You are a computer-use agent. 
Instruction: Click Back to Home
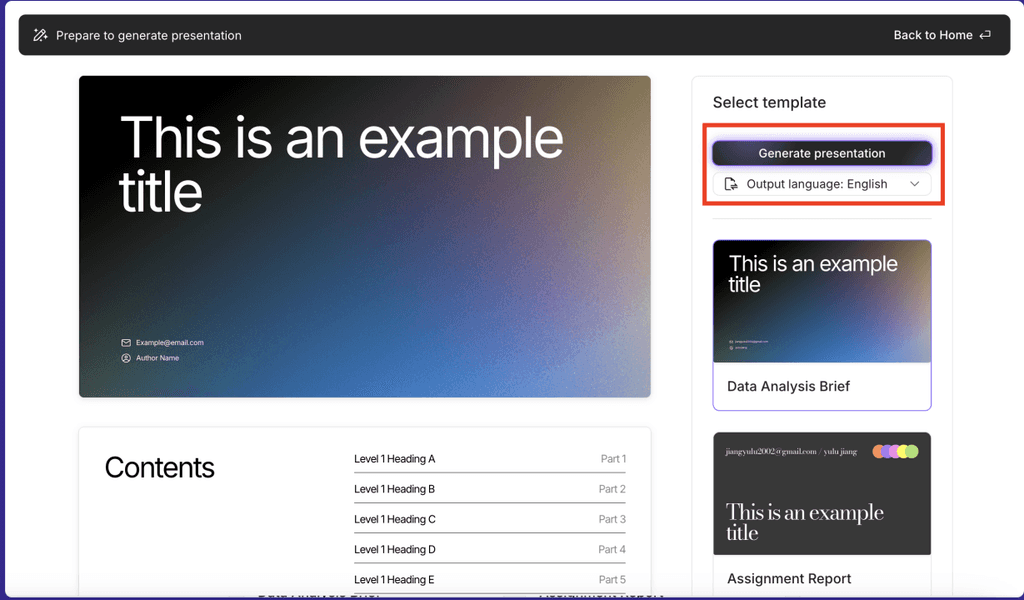pyautogui.click(x=932, y=35)
